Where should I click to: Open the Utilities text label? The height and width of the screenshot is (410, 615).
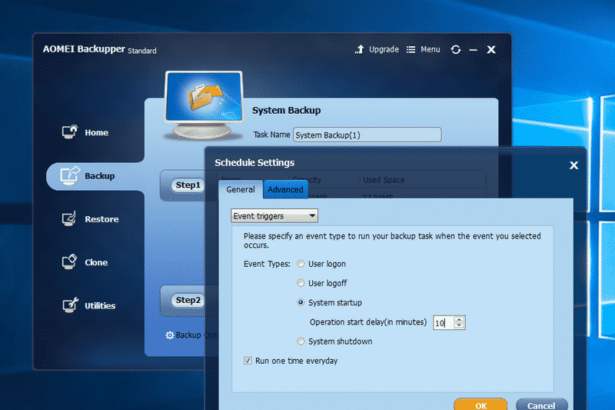[100, 306]
